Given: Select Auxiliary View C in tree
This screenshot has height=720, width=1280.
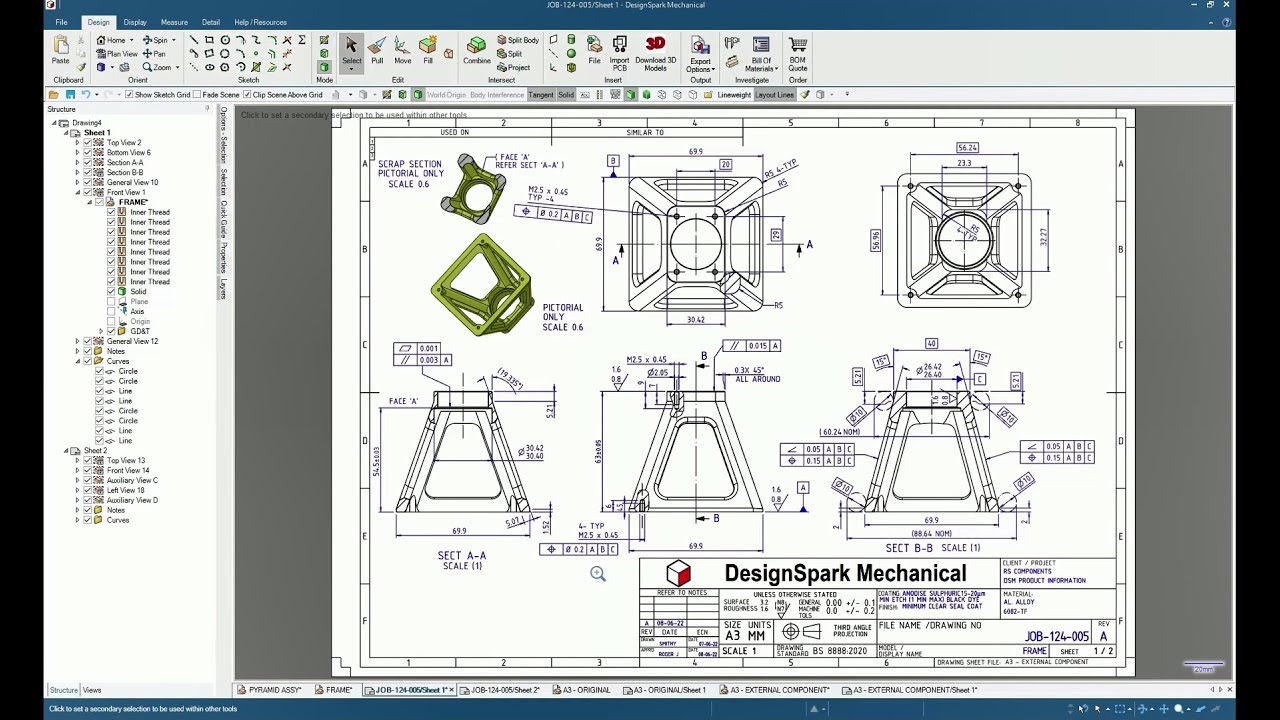Looking at the screenshot, I should click(x=132, y=480).
